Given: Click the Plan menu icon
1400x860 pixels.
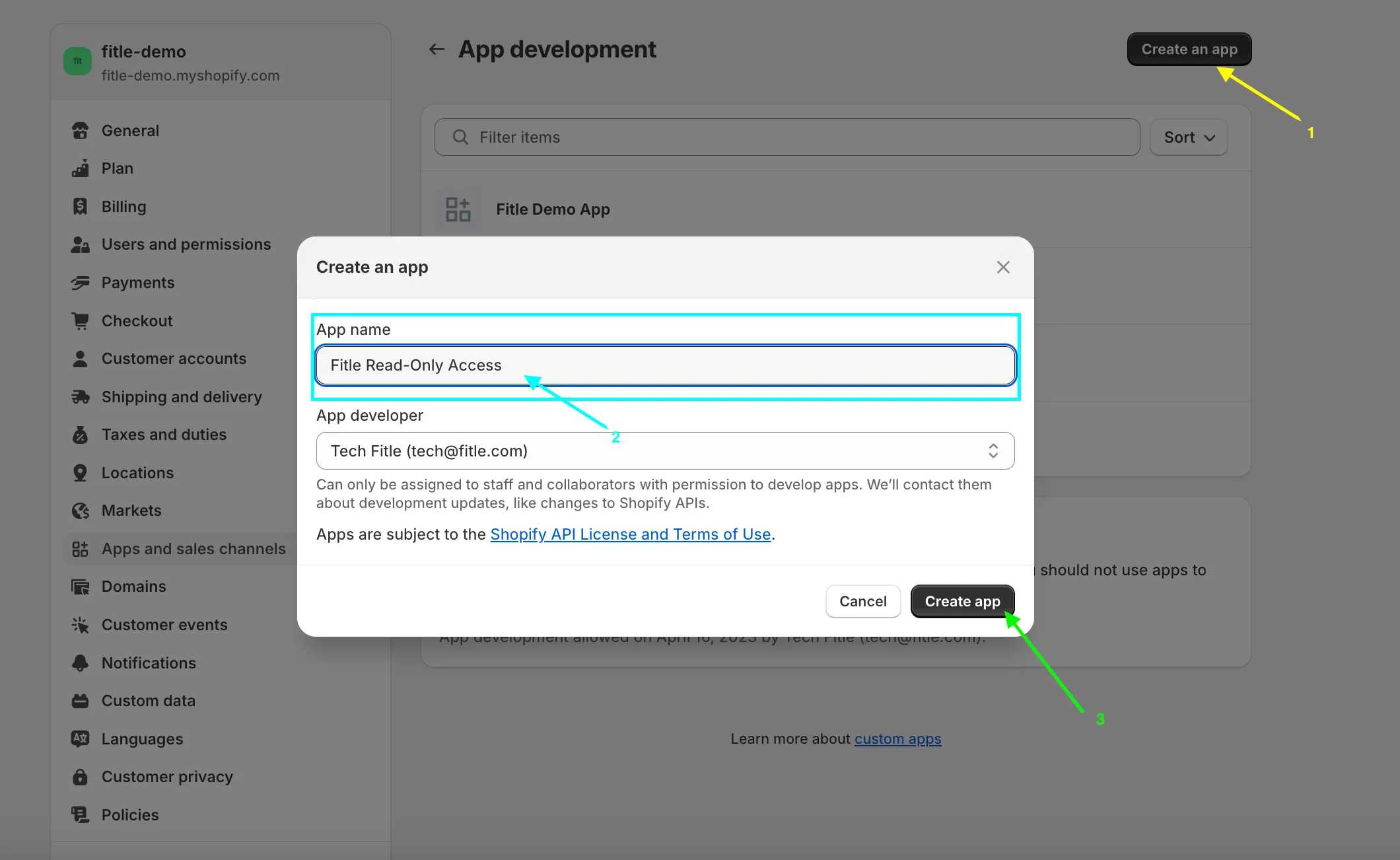Looking at the screenshot, I should click(80, 168).
